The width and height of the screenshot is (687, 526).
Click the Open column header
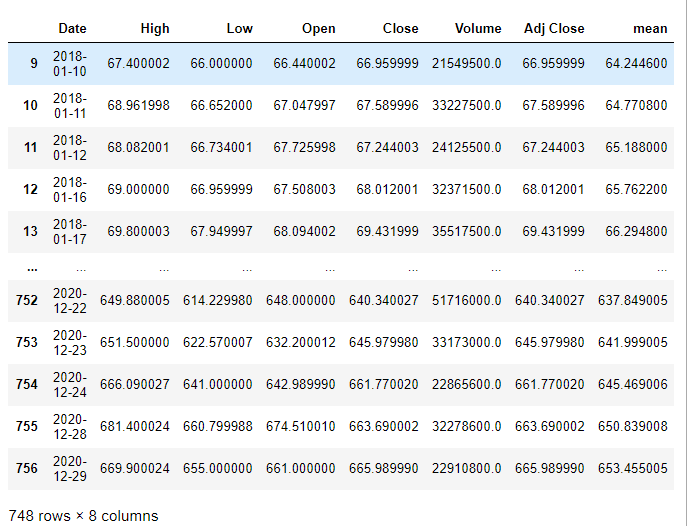tap(319, 28)
